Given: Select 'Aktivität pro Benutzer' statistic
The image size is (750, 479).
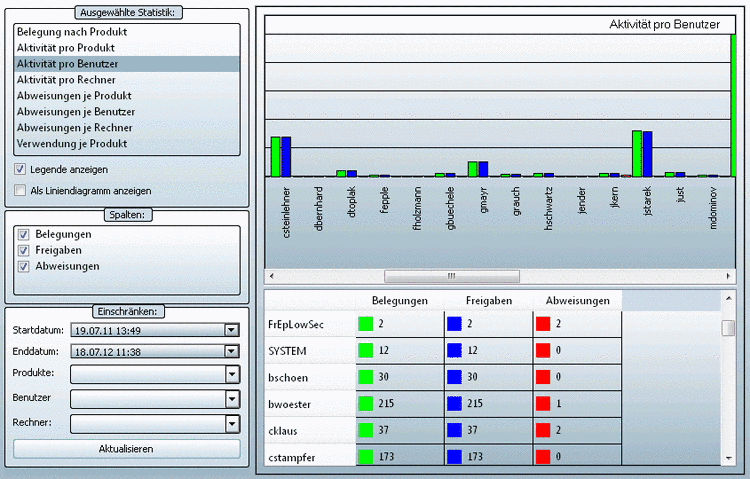Looking at the screenshot, I should [x=127, y=64].
